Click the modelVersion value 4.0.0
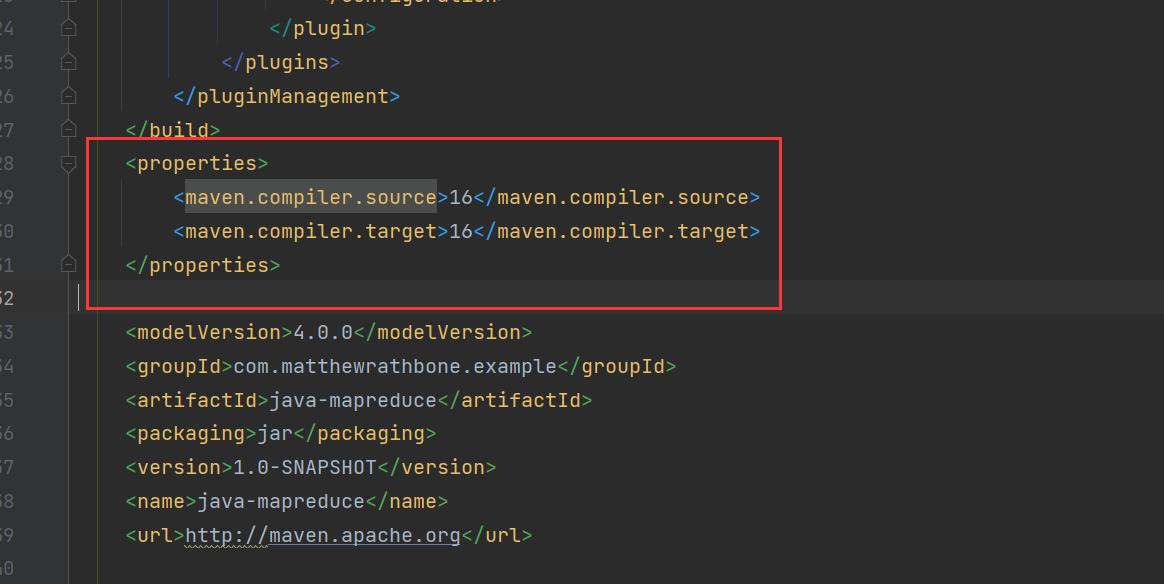 click(x=323, y=332)
